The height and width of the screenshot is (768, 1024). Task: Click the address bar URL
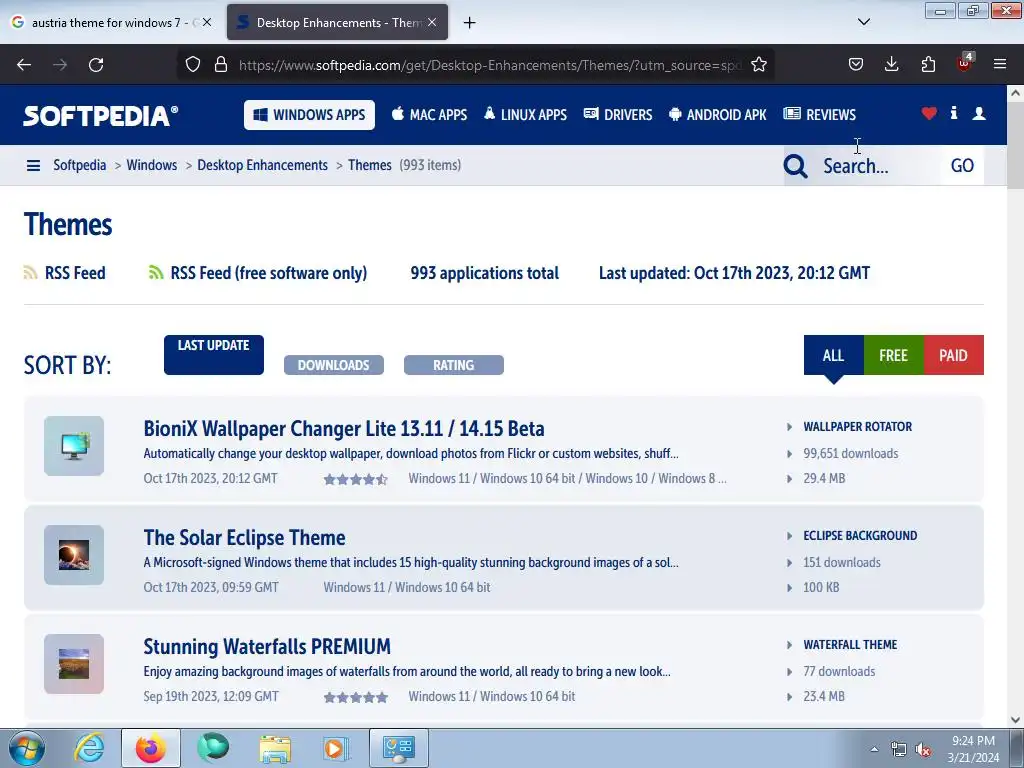[490, 65]
